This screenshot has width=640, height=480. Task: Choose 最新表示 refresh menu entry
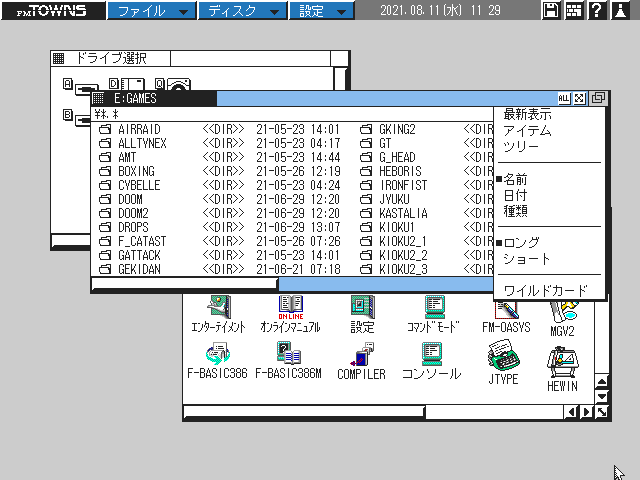click(527, 114)
